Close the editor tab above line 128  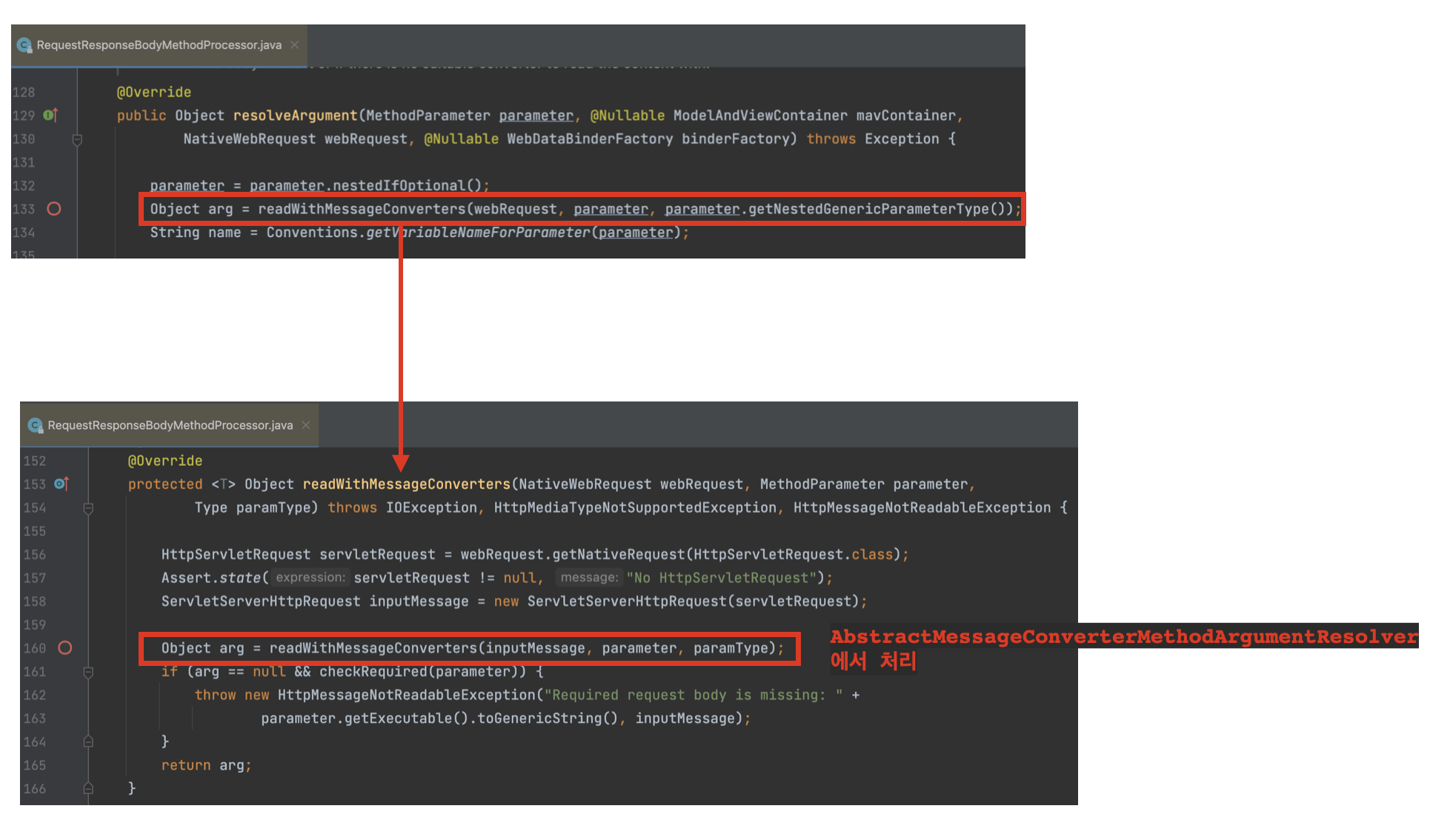tap(295, 45)
